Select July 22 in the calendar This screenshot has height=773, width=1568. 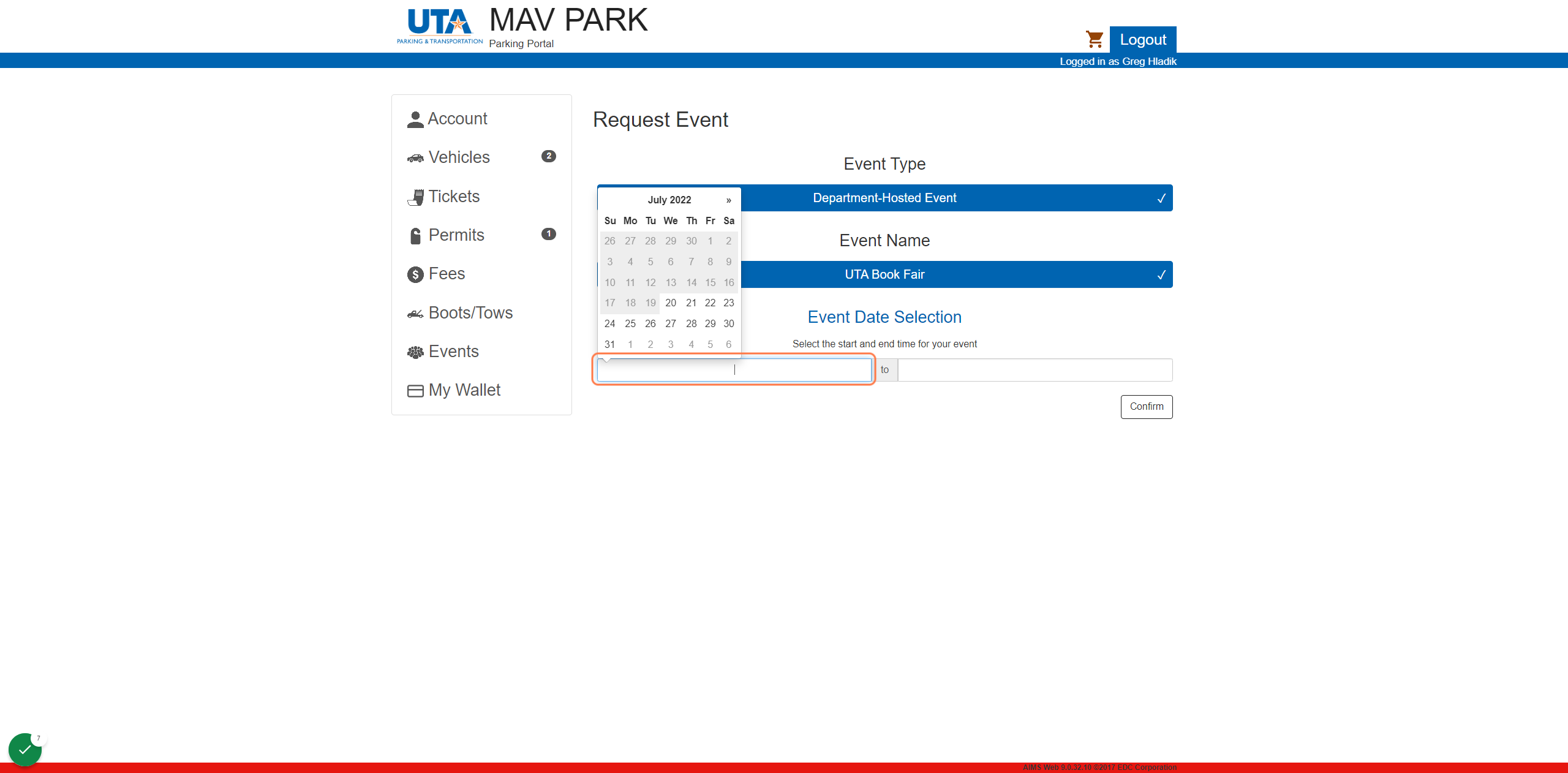pos(710,303)
